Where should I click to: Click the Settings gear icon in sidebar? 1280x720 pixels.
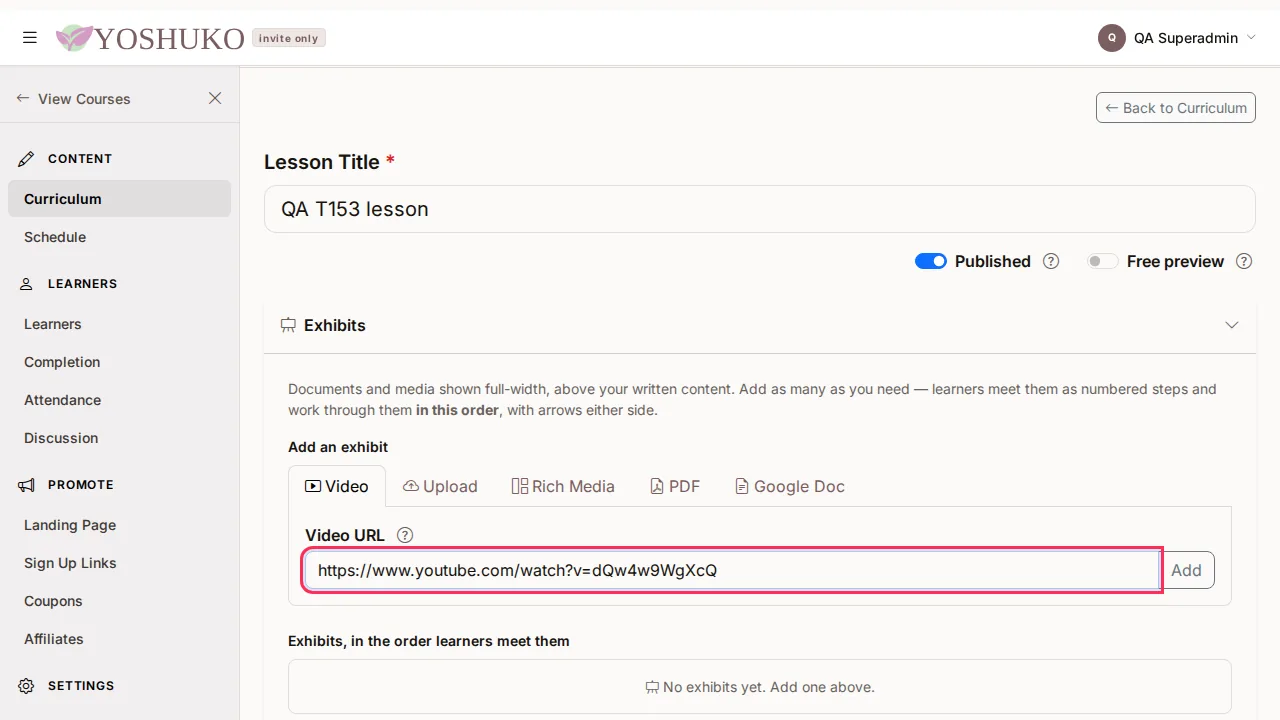pyautogui.click(x=27, y=686)
